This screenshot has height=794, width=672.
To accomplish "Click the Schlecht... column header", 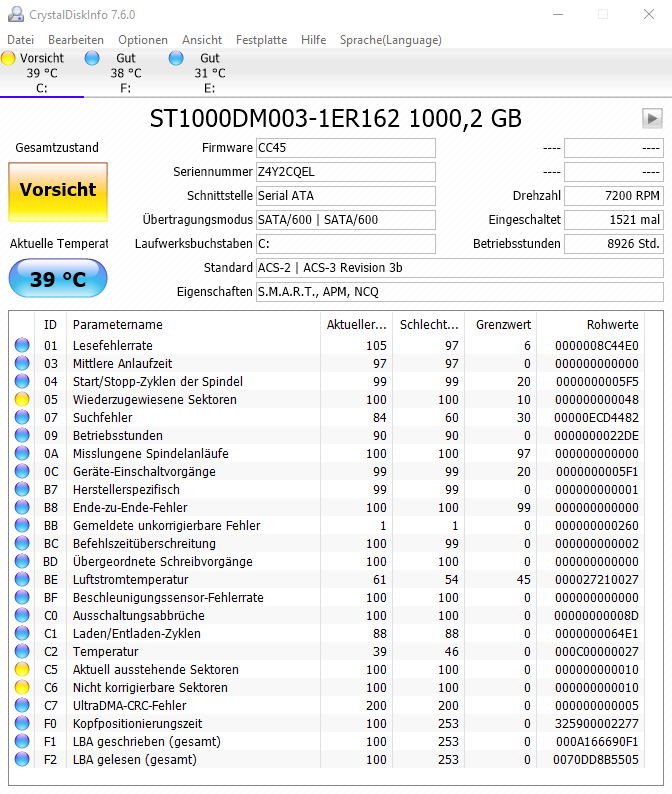I will tap(429, 325).
